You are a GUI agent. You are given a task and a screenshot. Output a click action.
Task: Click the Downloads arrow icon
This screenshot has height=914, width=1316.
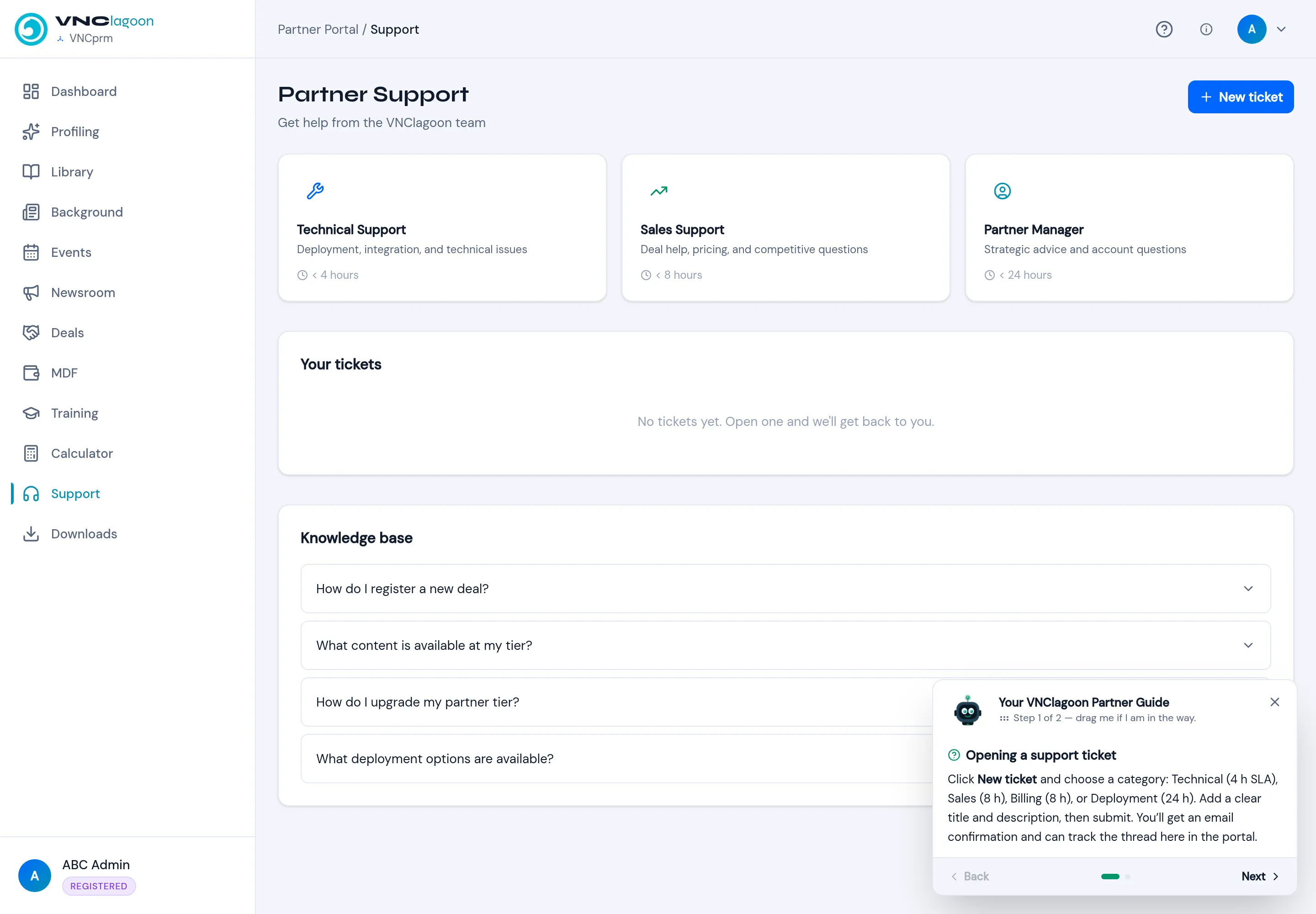31,534
